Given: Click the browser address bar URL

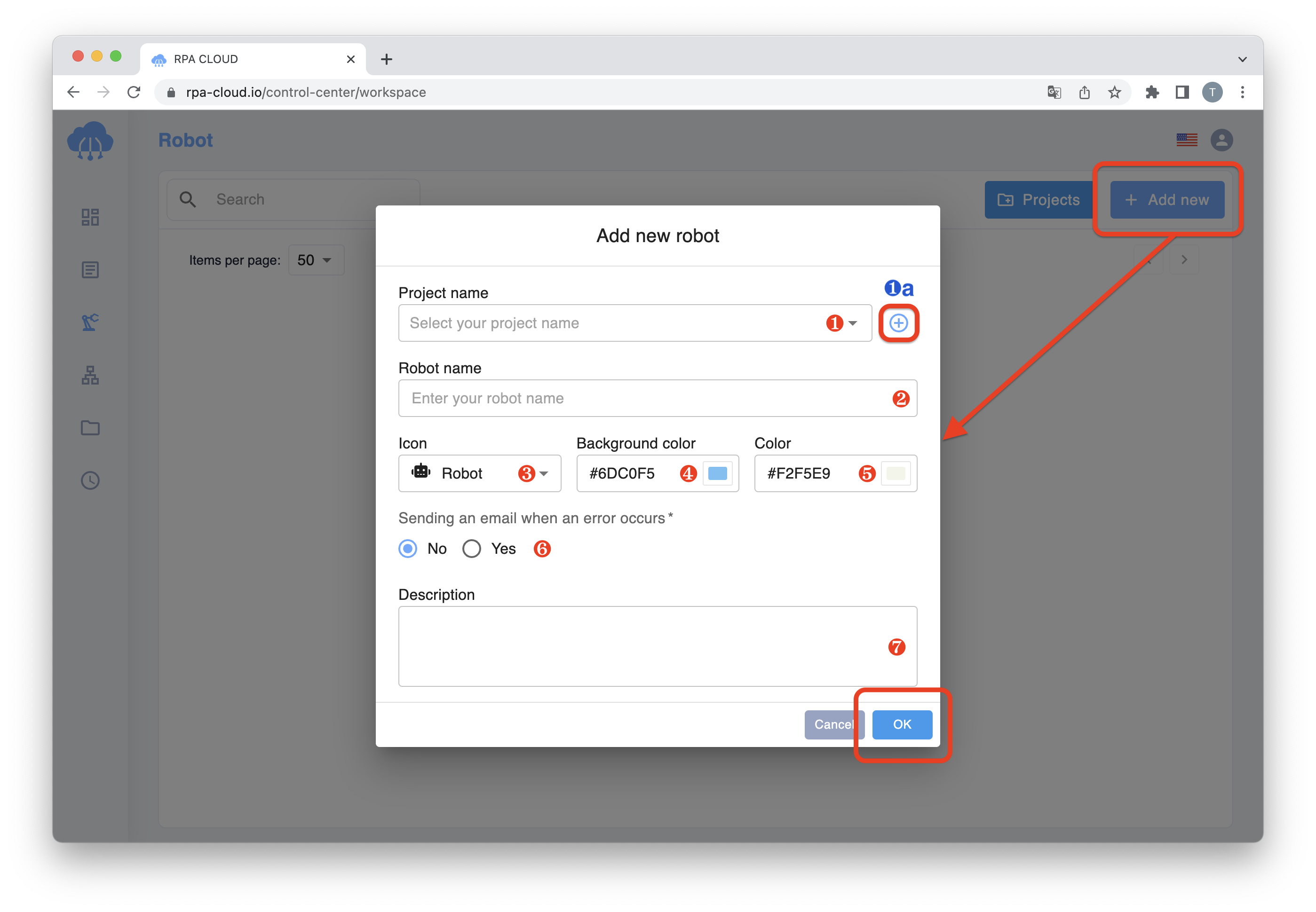Looking at the screenshot, I should point(306,92).
